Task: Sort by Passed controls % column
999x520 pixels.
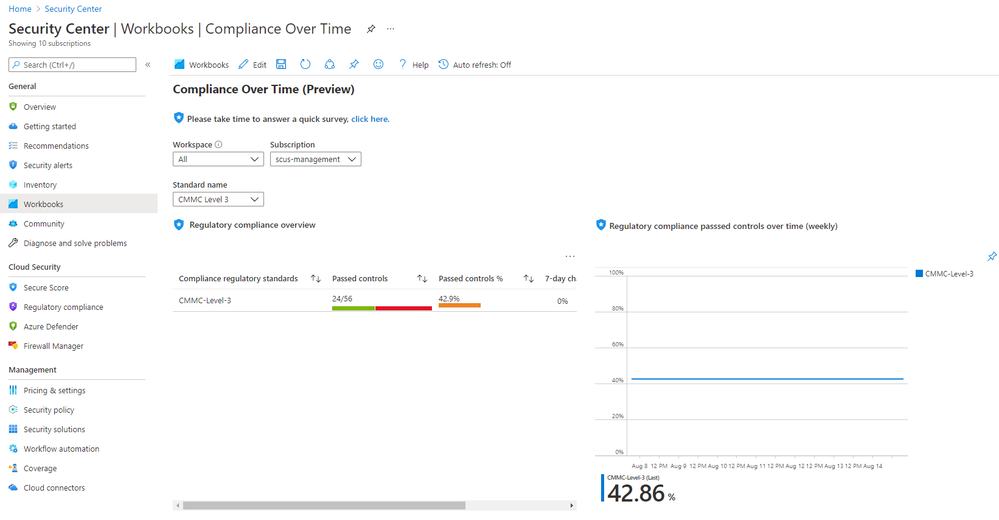Action: tap(528, 278)
